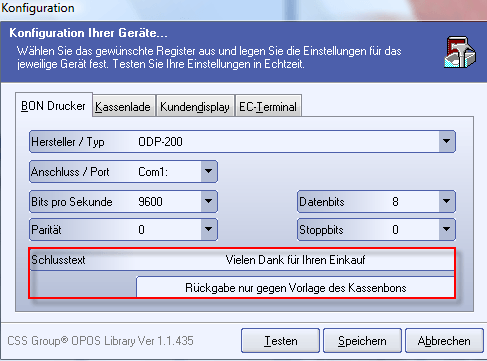Click the Speichern button
This screenshot has width=487, height=361.
pos(362,341)
